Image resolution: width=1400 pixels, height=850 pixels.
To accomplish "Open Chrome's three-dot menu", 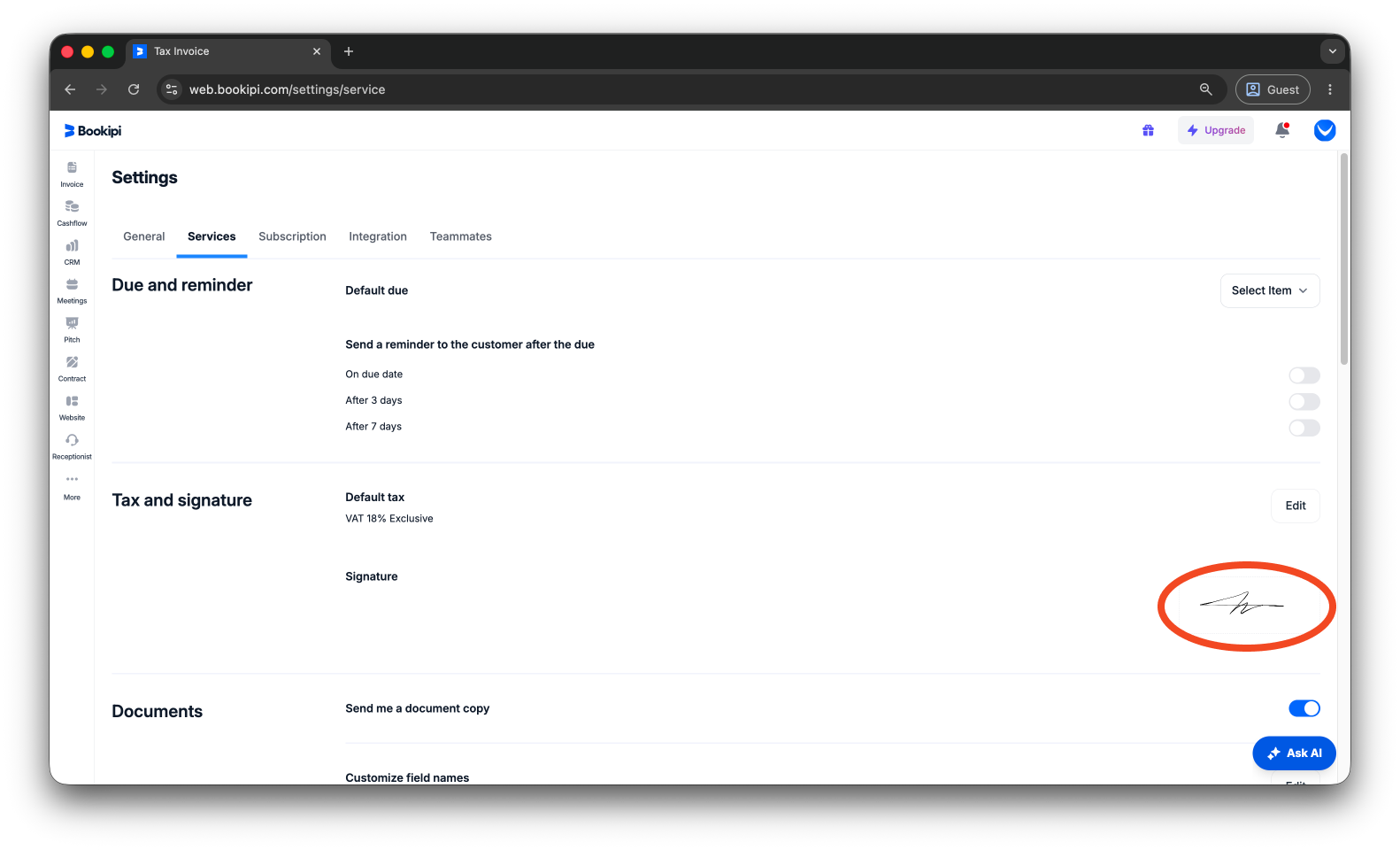I will [1330, 89].
